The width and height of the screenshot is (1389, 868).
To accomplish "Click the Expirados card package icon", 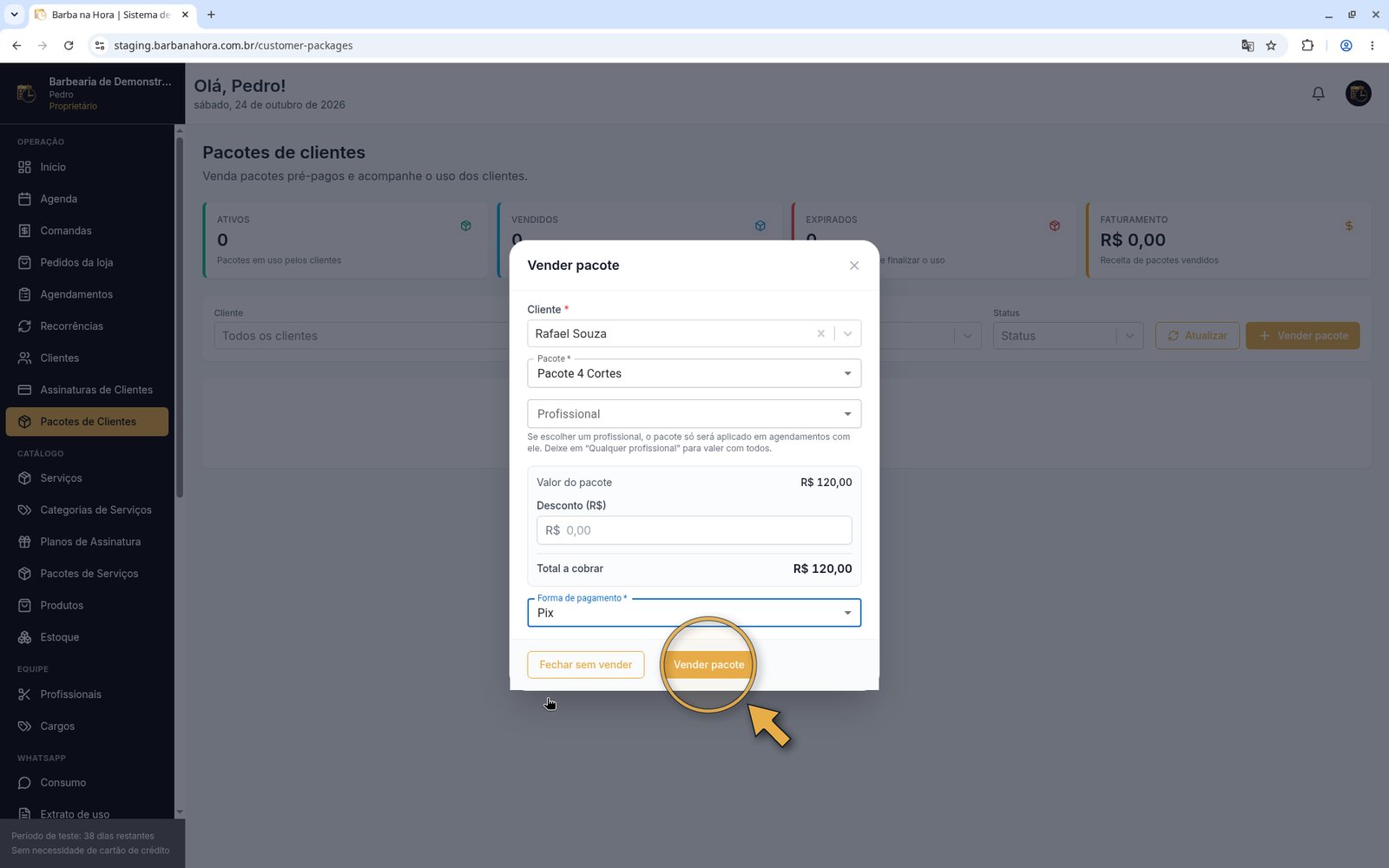I will click(1055, 226).
